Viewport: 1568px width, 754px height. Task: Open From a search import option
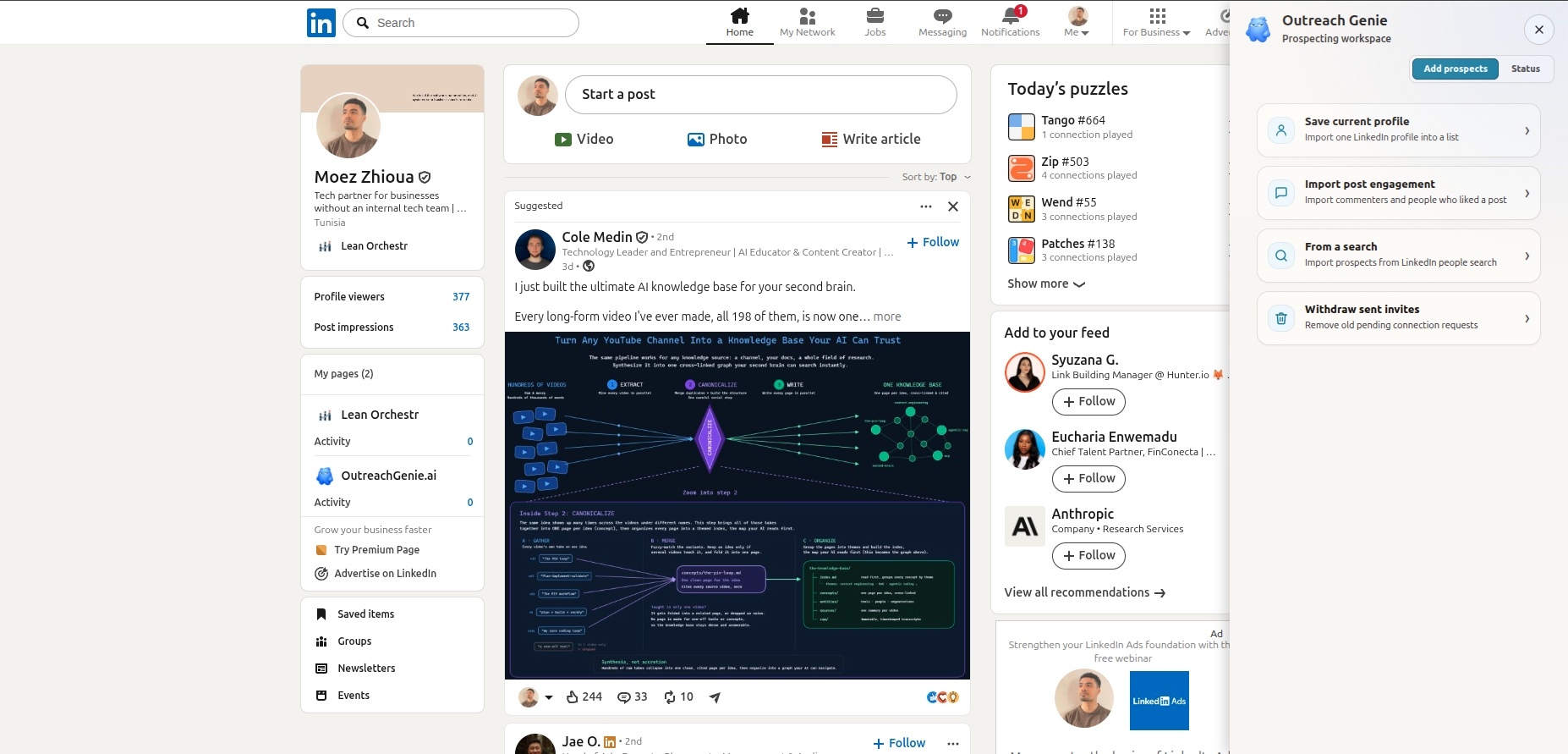tap(1398, 256)
